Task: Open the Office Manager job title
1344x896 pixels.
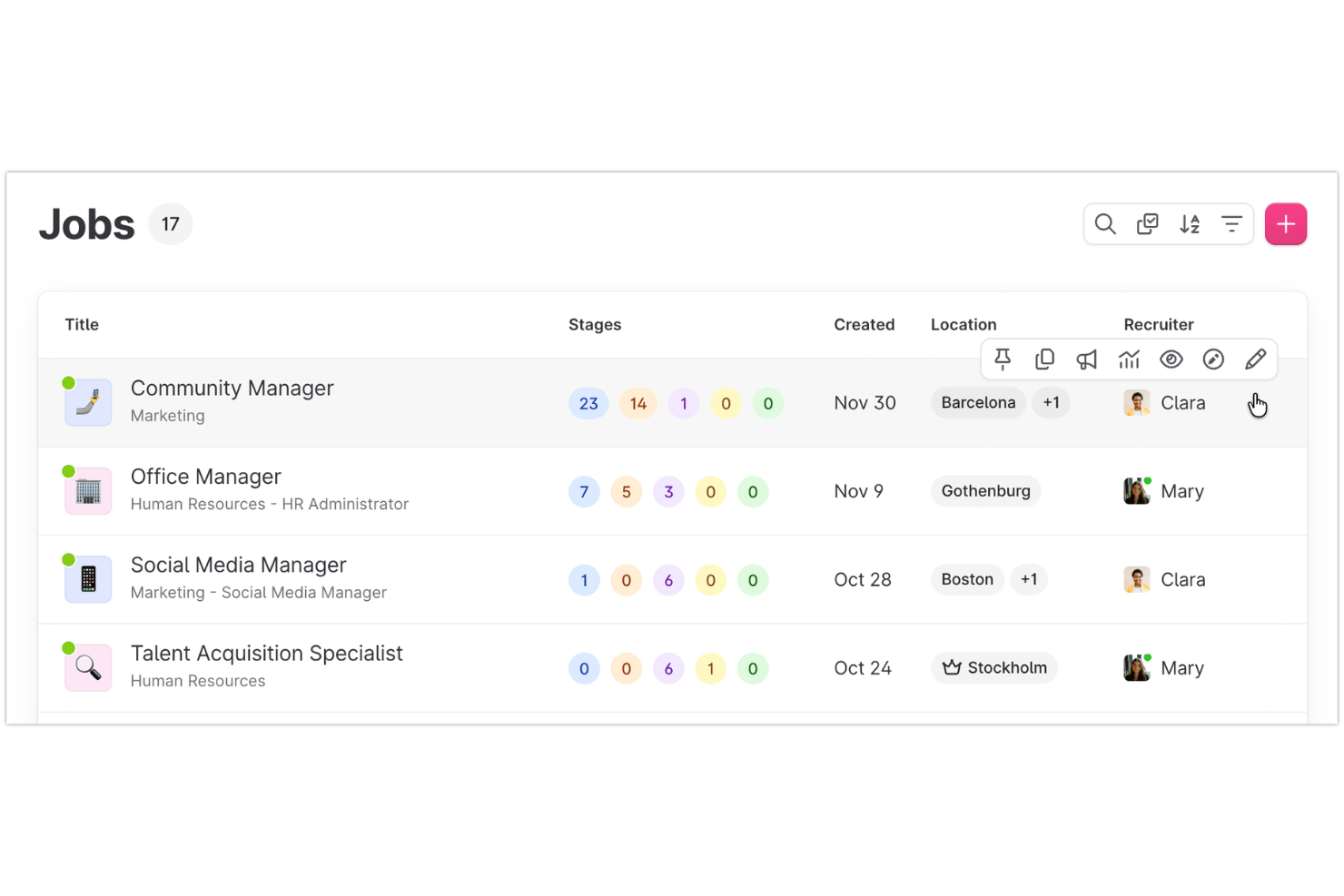Action: click(206, 477)
